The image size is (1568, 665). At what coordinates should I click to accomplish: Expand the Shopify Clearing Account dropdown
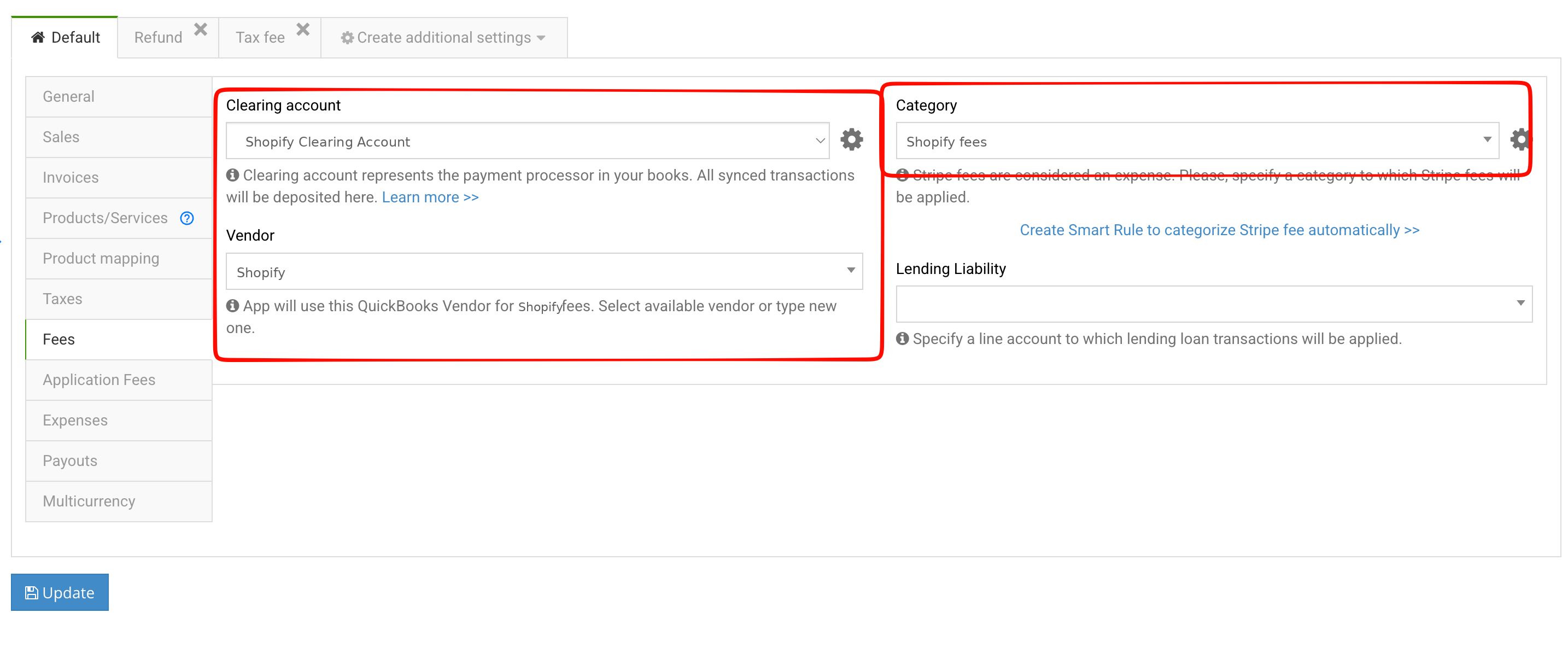tap(527, 141)
